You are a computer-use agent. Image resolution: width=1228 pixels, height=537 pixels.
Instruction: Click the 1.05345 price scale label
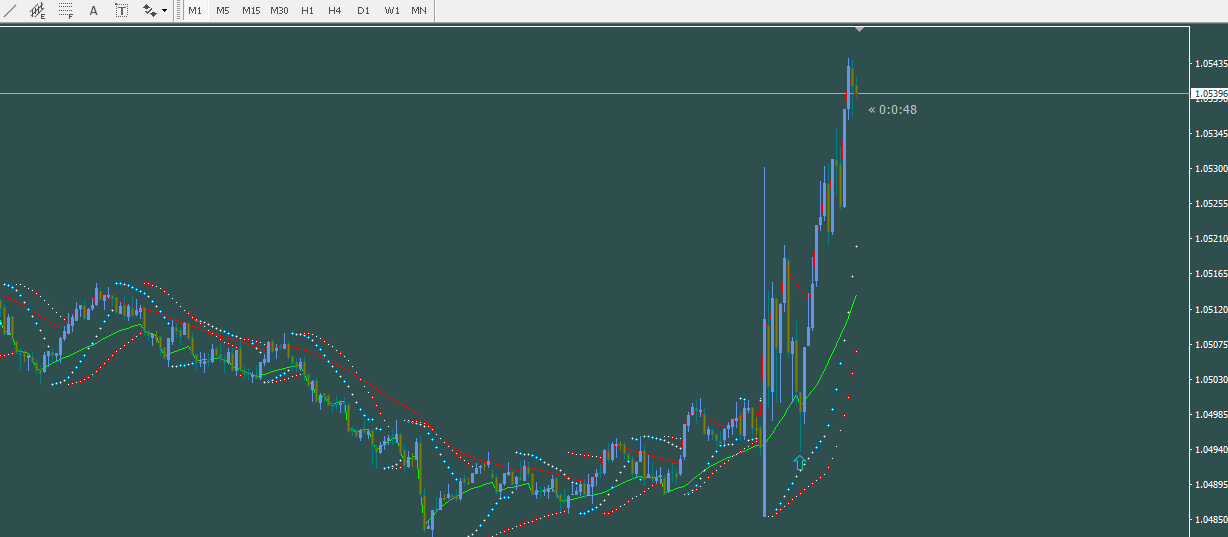[1210, 134]
